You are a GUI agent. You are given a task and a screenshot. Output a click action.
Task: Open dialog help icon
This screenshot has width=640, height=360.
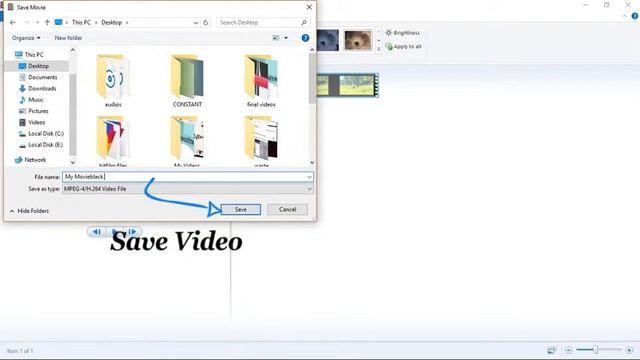pyautogui.click(x=305, y=38)
